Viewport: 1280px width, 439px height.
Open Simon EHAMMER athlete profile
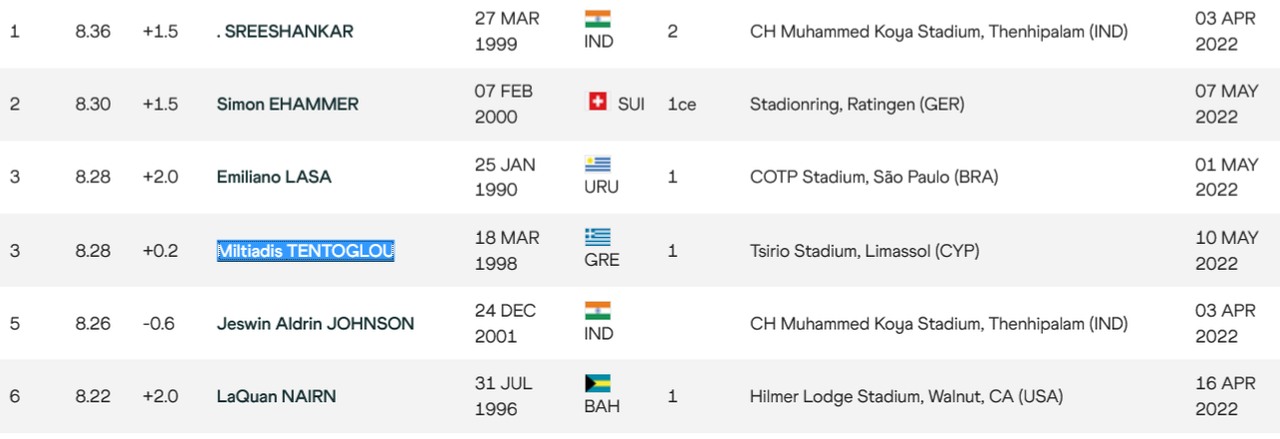pyautogui.click(x=288, y=104)
